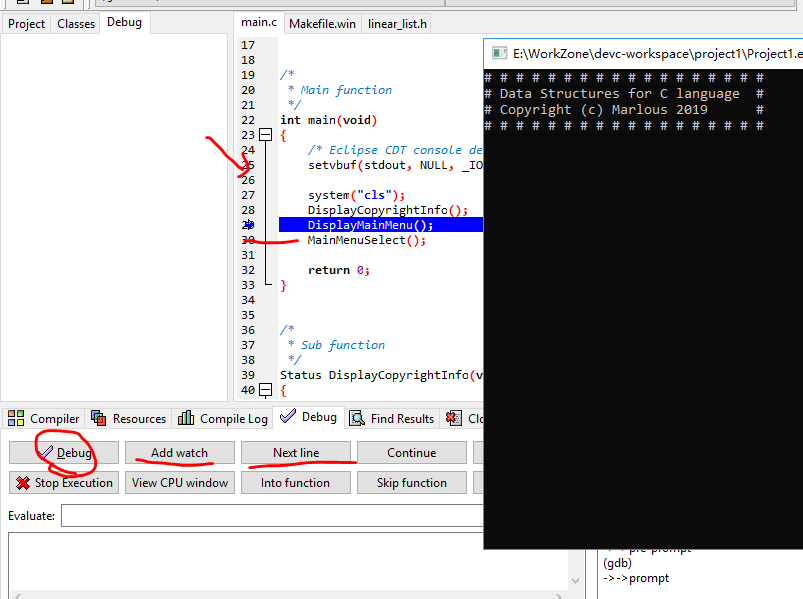803x599 pixels.
Task: Click the Debug tab checkmark icon
Action: pos(288,416)
